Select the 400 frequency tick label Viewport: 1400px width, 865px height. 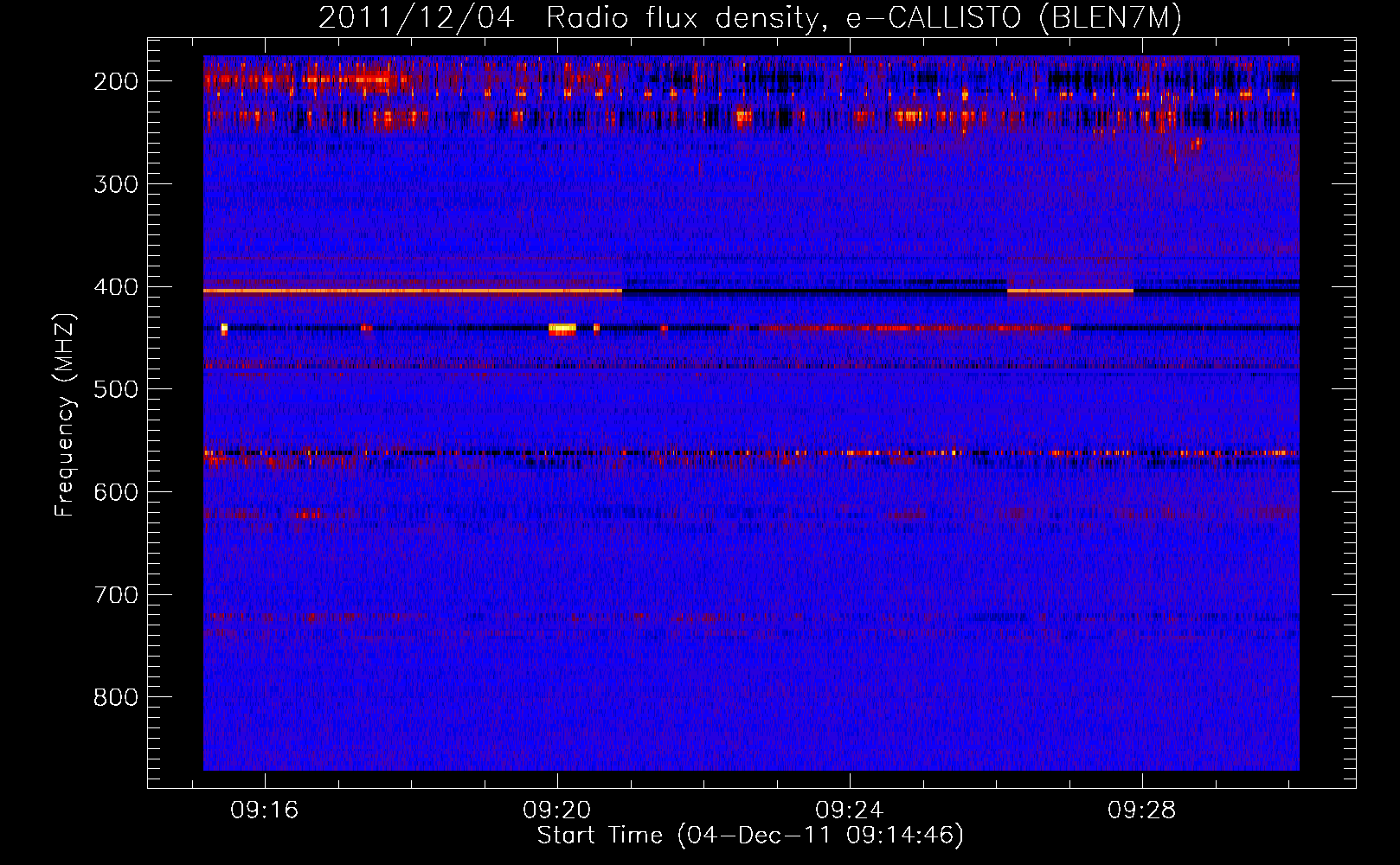tap(116, 287)
